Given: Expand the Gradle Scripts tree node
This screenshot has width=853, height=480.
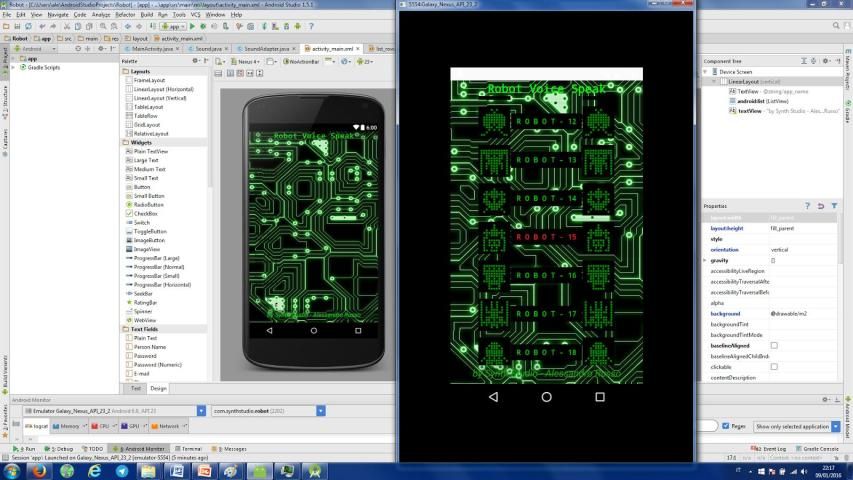Looking at the screenshot, I should [x=13, y=67].
